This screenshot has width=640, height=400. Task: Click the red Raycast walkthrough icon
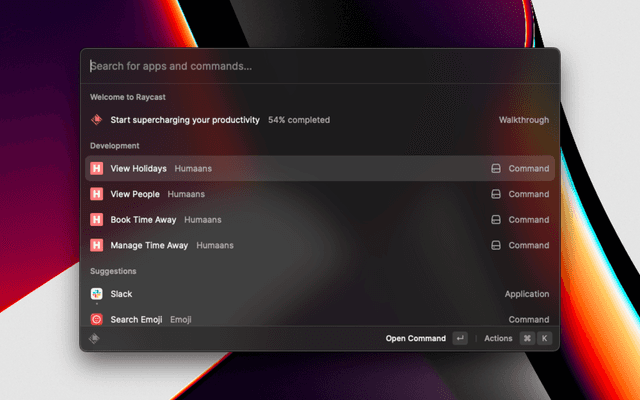click(97, 120)
